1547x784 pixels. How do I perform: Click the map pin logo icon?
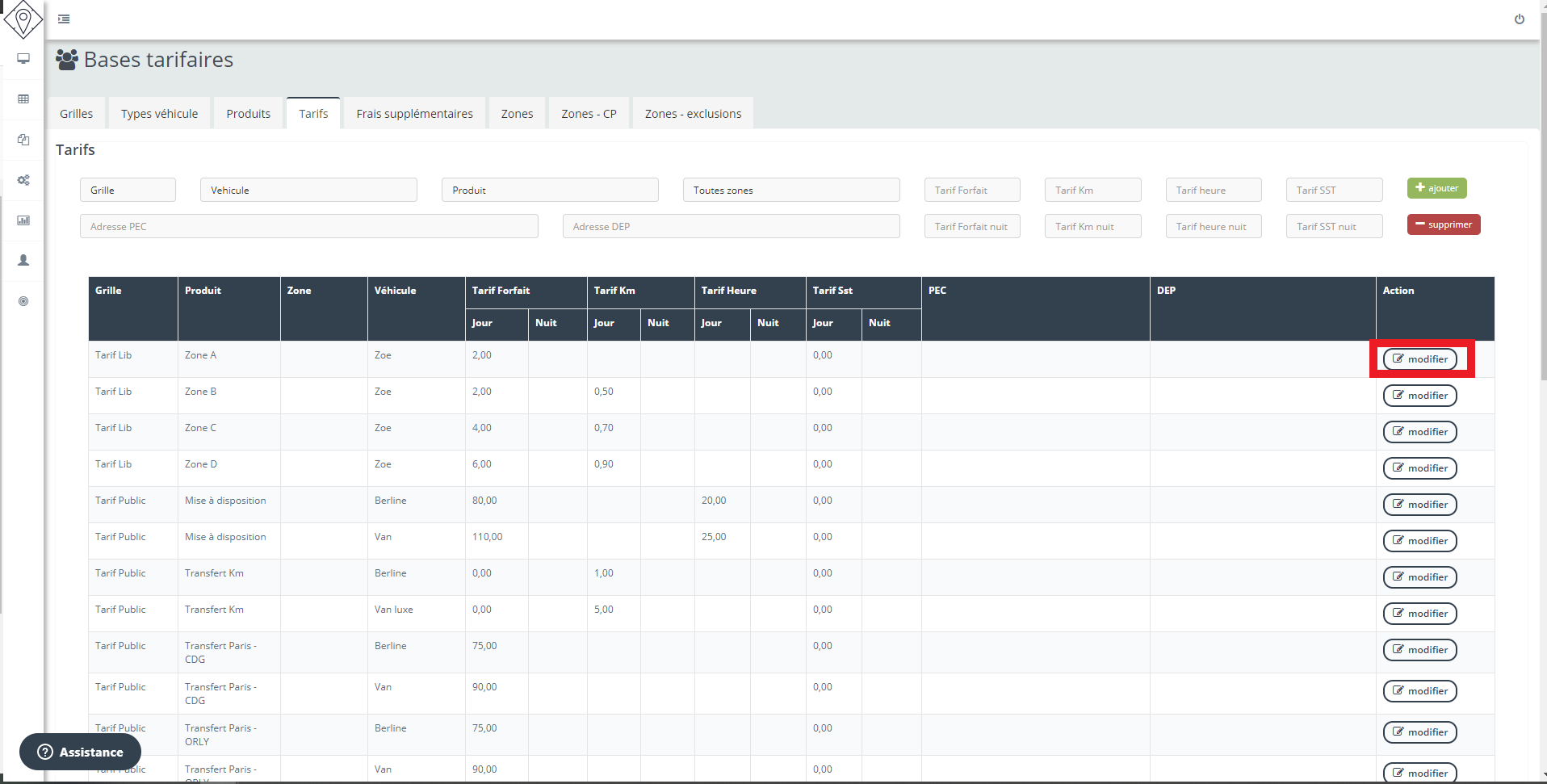[23, 19]
